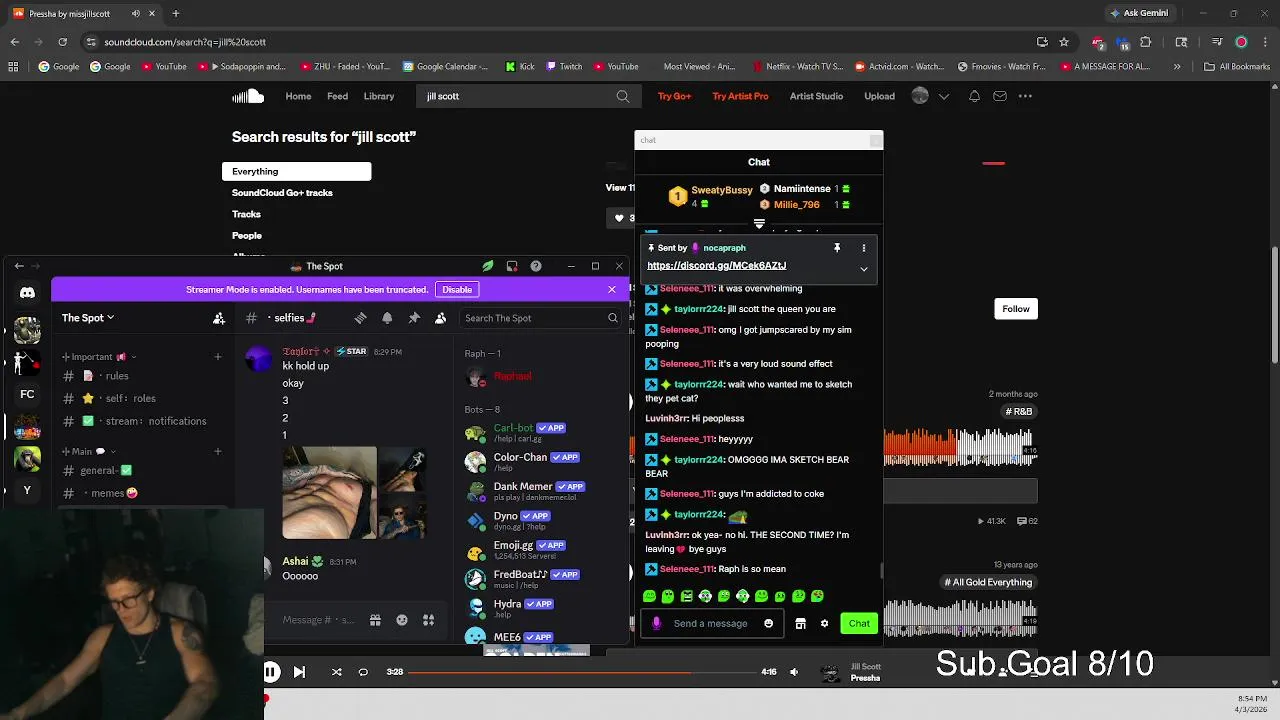Image resolution: width=1280 pixels, height=720 pixels.
Task: Pause the SoundCloud player
Action: (271, 672)
